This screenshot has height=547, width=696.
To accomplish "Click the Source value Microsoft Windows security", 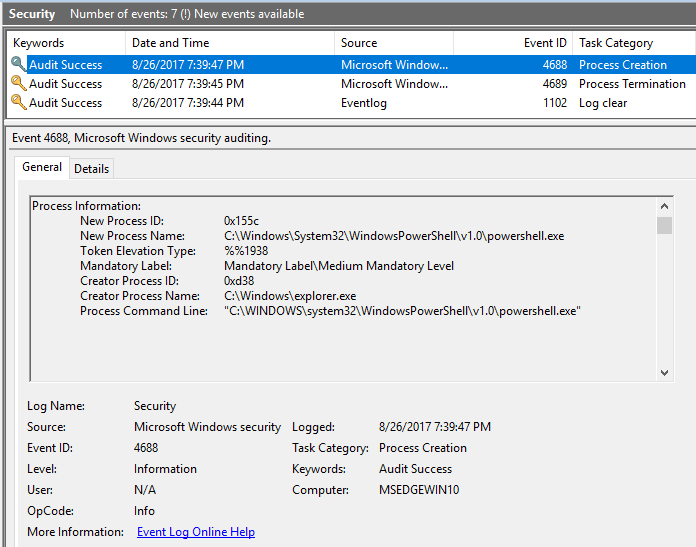I will tap(207, 427).
